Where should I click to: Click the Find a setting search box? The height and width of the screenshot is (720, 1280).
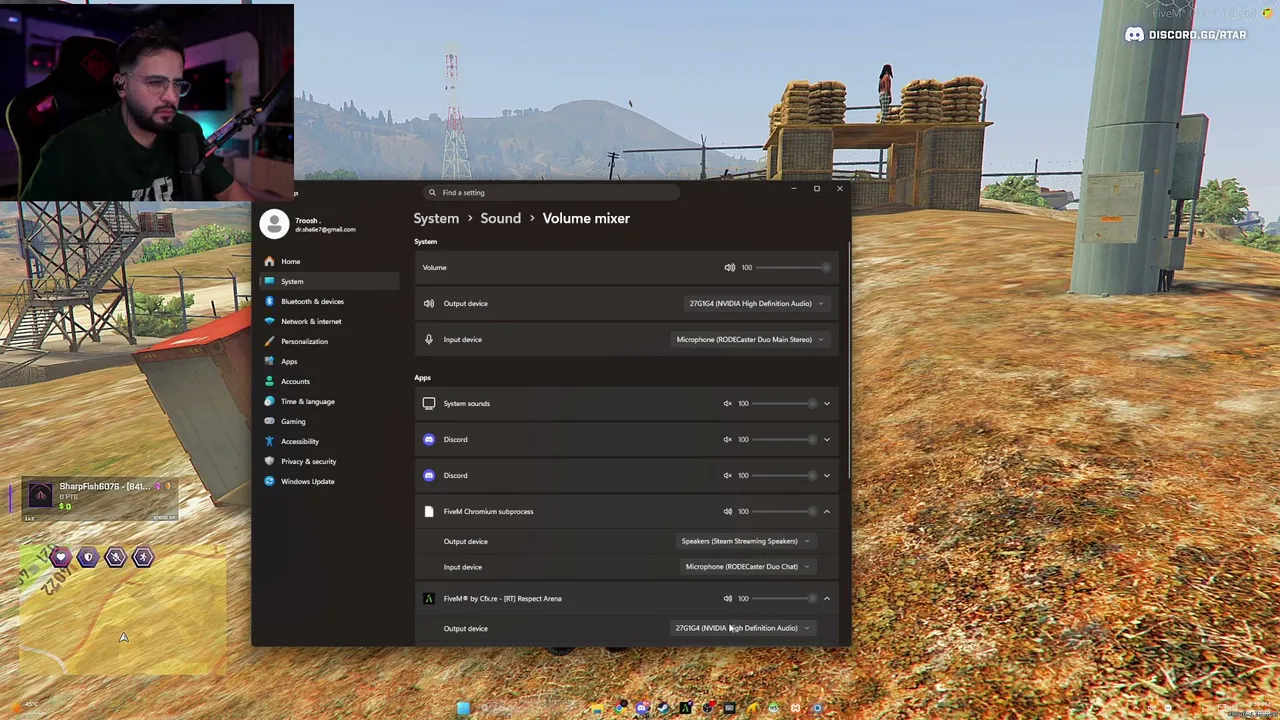pyautogui.click(x=553, y=192)
